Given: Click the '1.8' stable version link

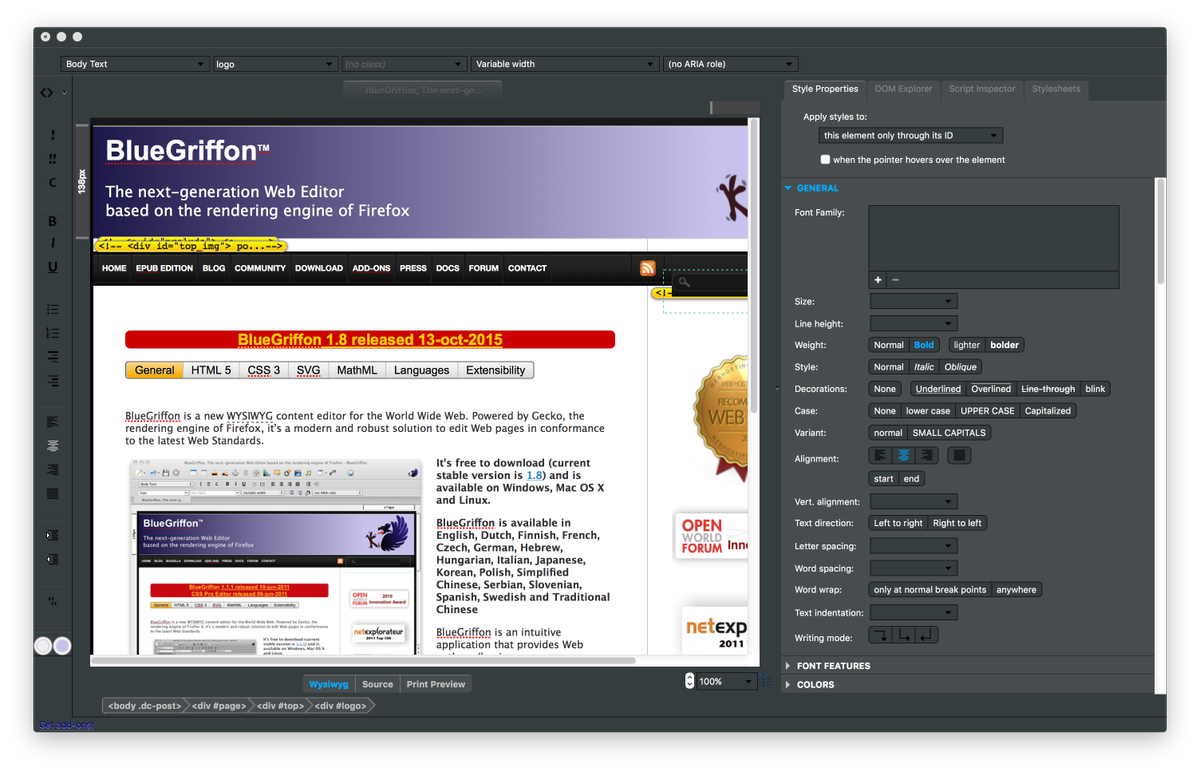Looking at the screenshot, I should (535, 476).
